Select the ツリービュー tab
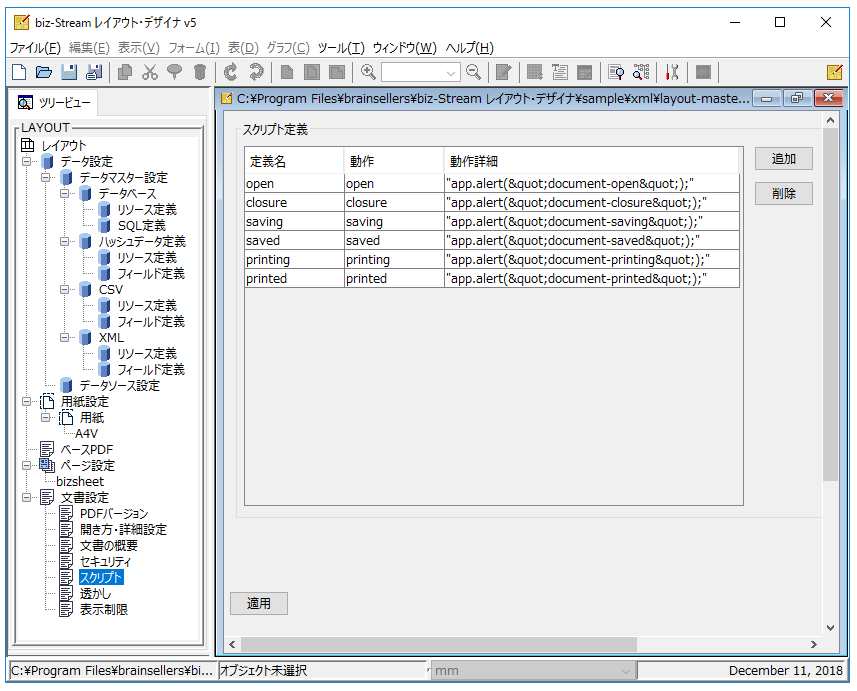 pyautogui.click(x=54, y=103)
